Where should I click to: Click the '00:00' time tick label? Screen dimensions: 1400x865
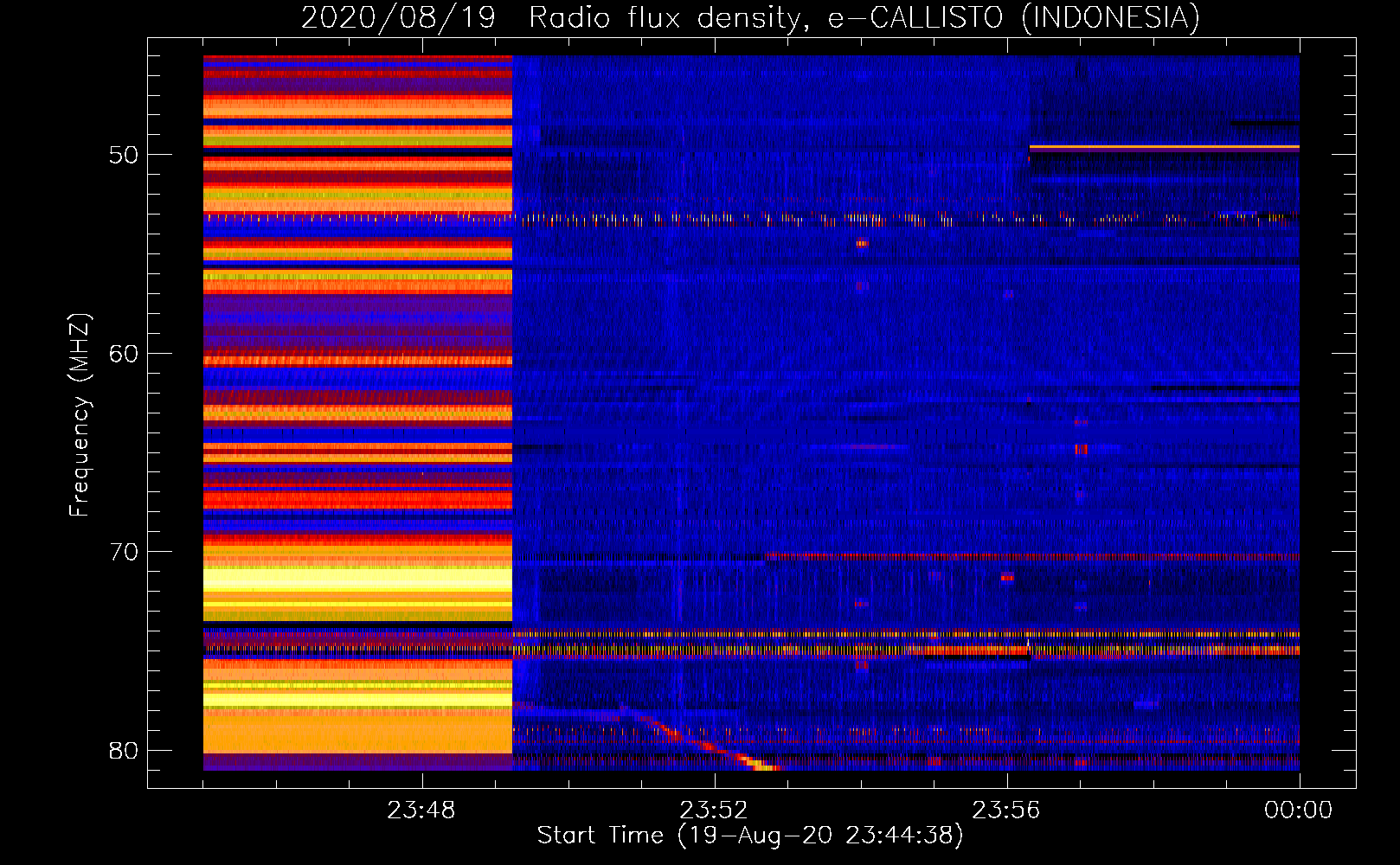1299,811
